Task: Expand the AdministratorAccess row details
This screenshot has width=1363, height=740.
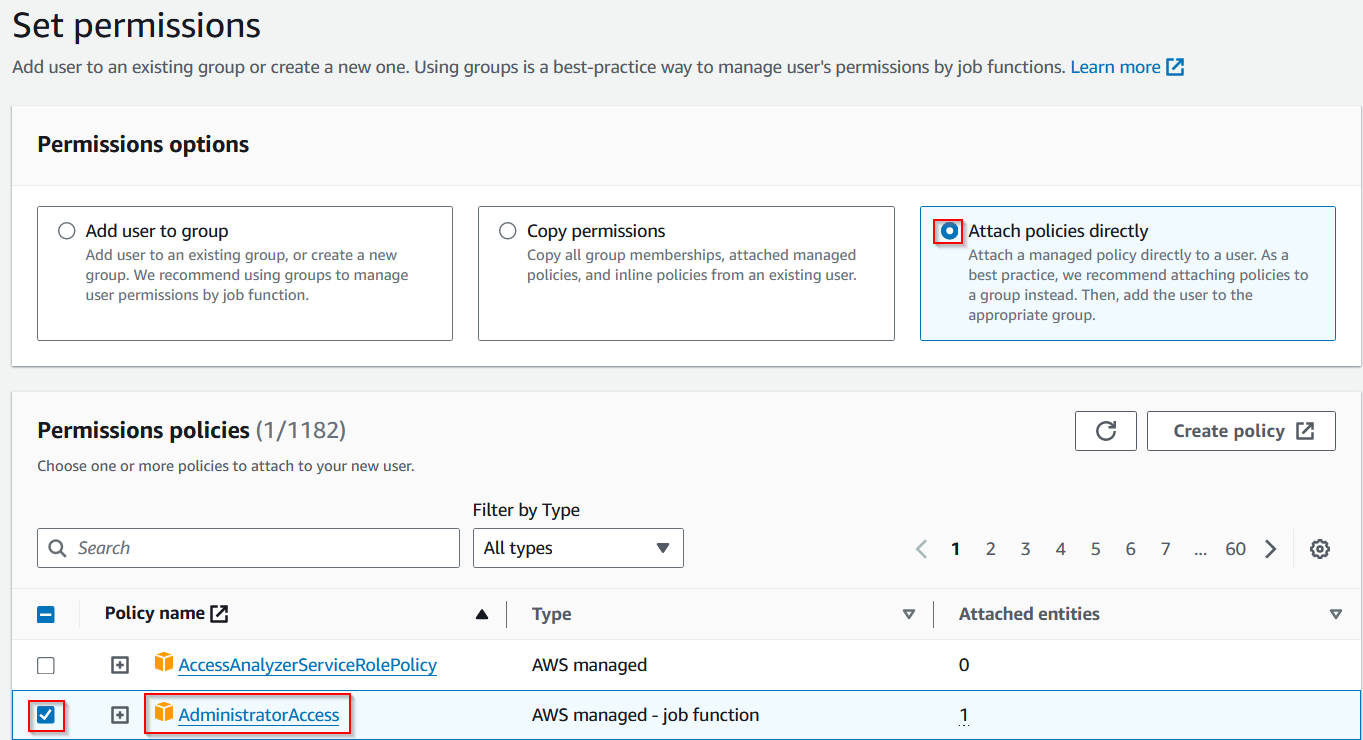Action: tap(120, 715)
